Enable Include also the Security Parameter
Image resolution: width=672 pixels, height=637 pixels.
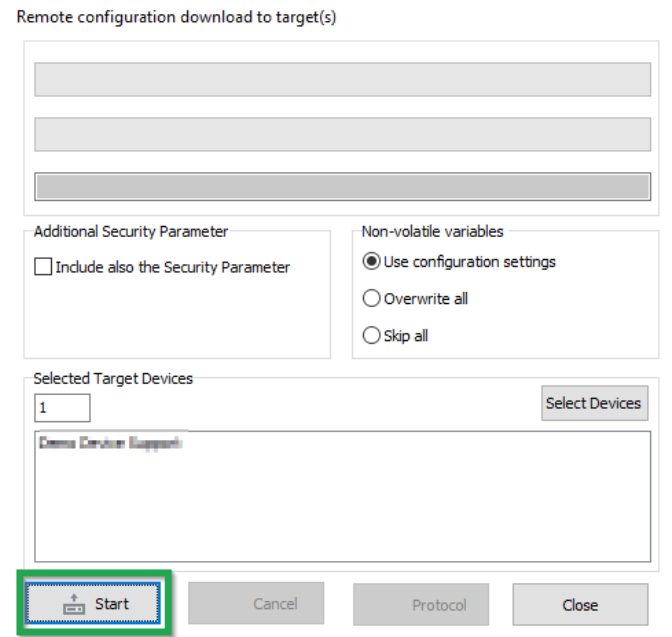pyautogui.click(x=43, y=267)
